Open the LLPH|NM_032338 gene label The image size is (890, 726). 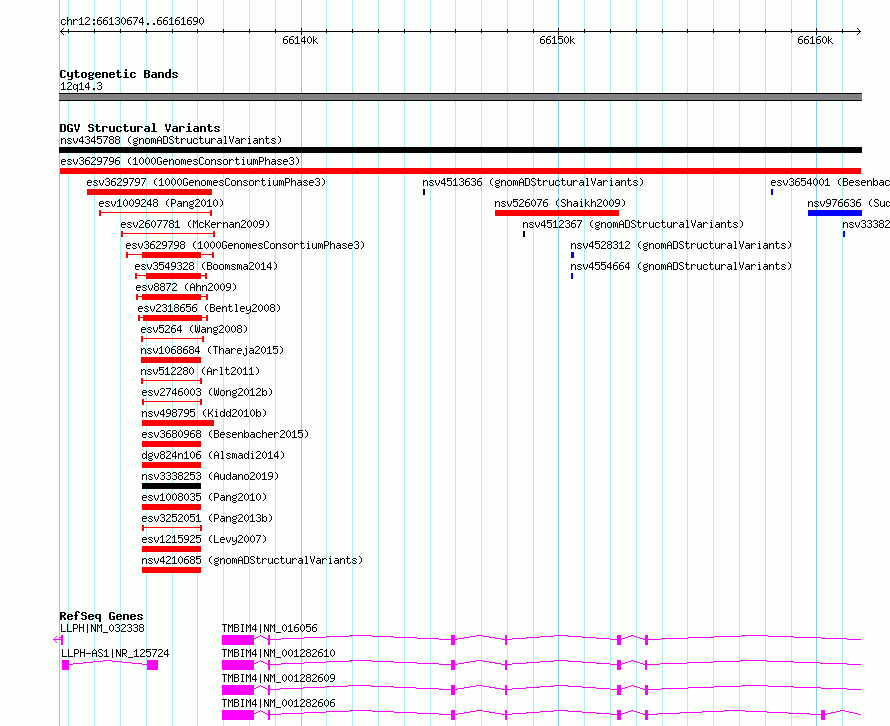pos(102,628)
